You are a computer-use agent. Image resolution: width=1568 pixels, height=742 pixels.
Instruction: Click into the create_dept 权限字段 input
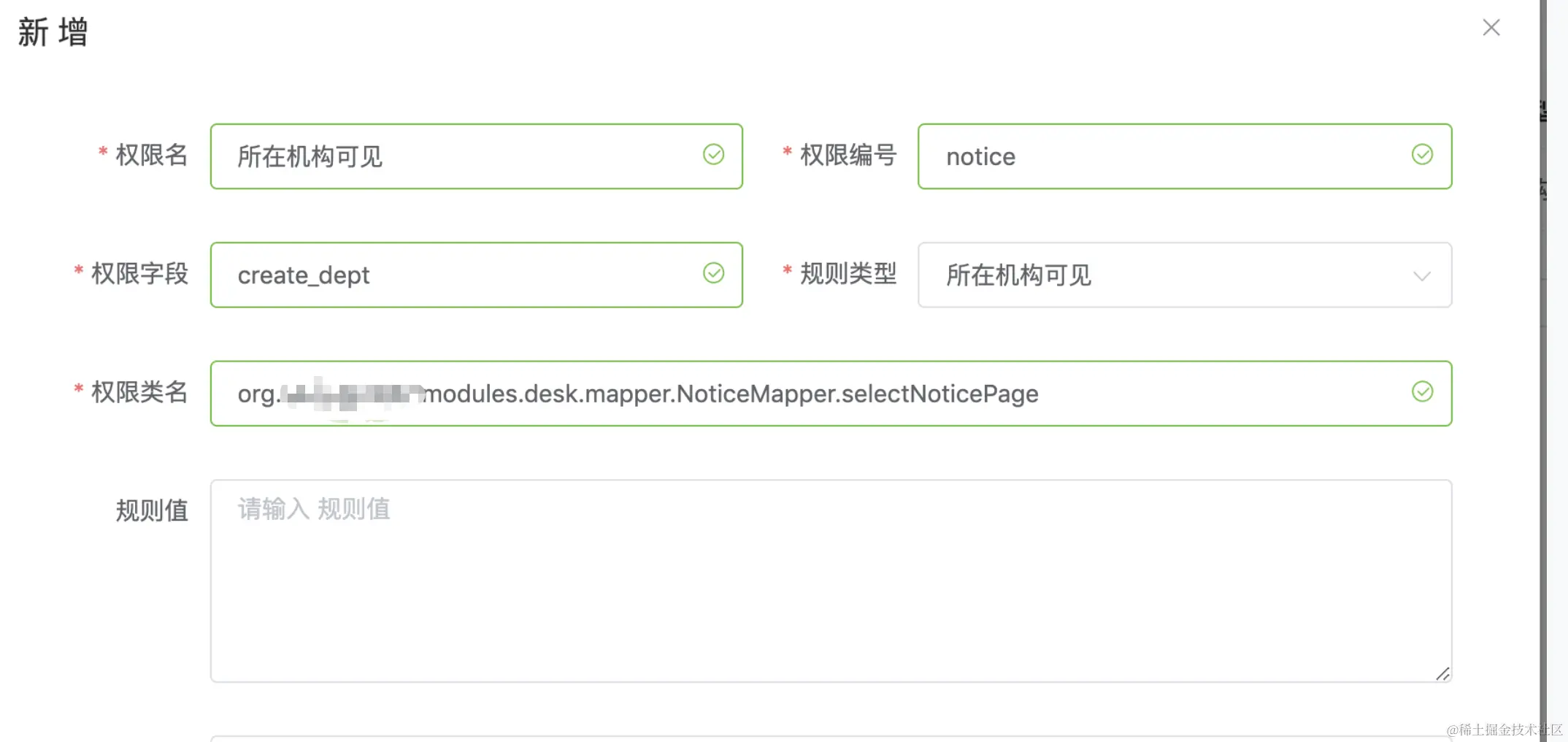[460, 275]
